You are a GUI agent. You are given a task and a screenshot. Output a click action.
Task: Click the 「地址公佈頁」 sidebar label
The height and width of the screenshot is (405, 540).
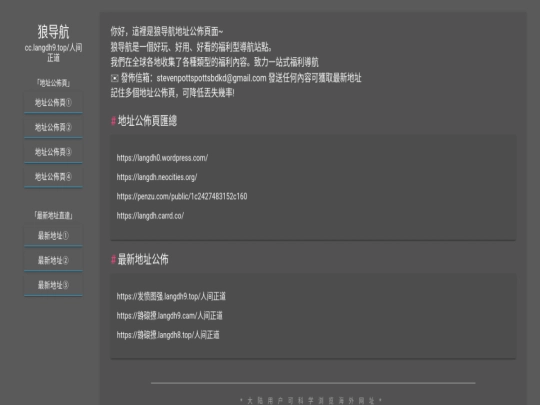[x=53, y=83]
